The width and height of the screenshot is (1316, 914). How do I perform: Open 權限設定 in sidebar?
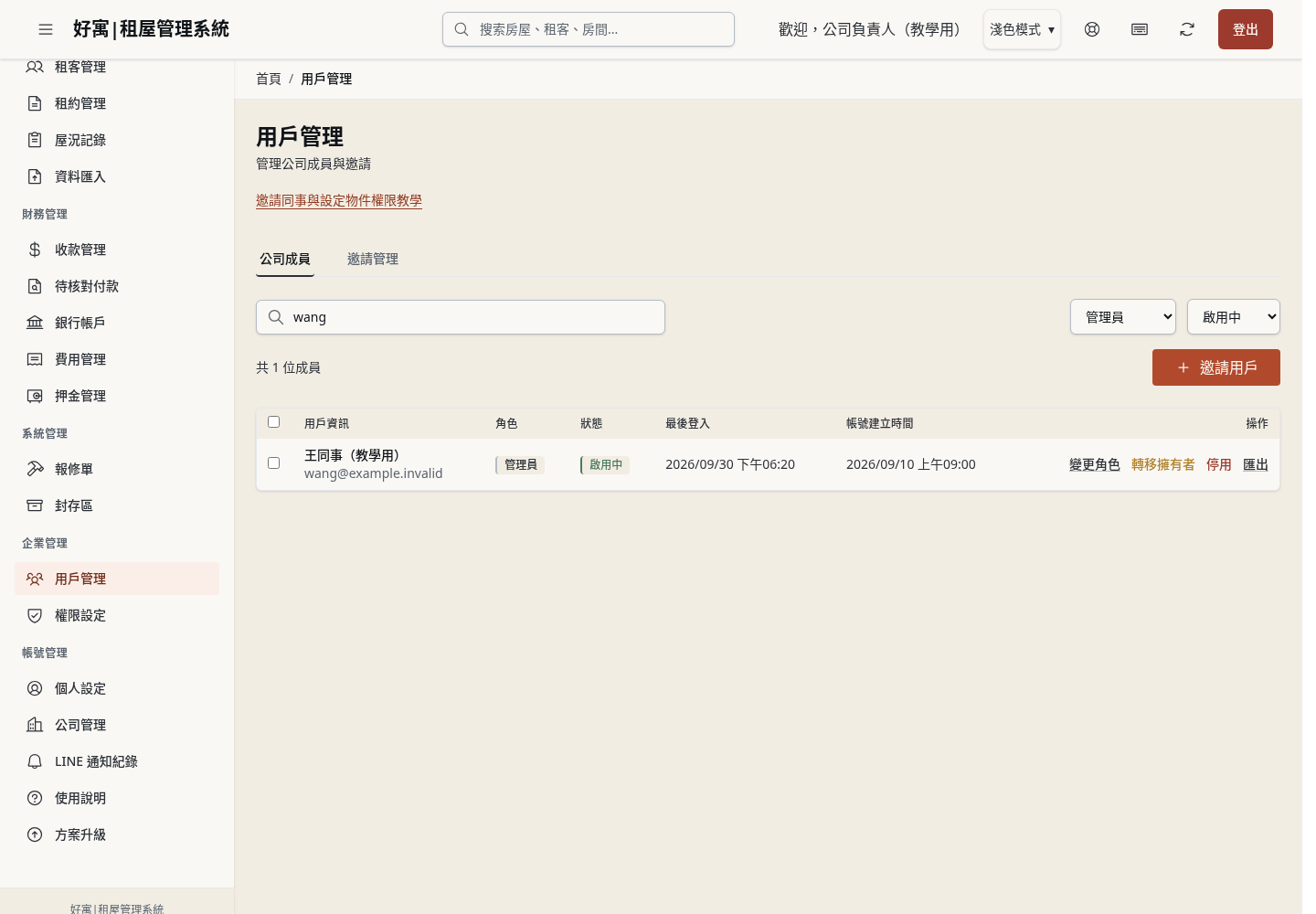point(117,615)
